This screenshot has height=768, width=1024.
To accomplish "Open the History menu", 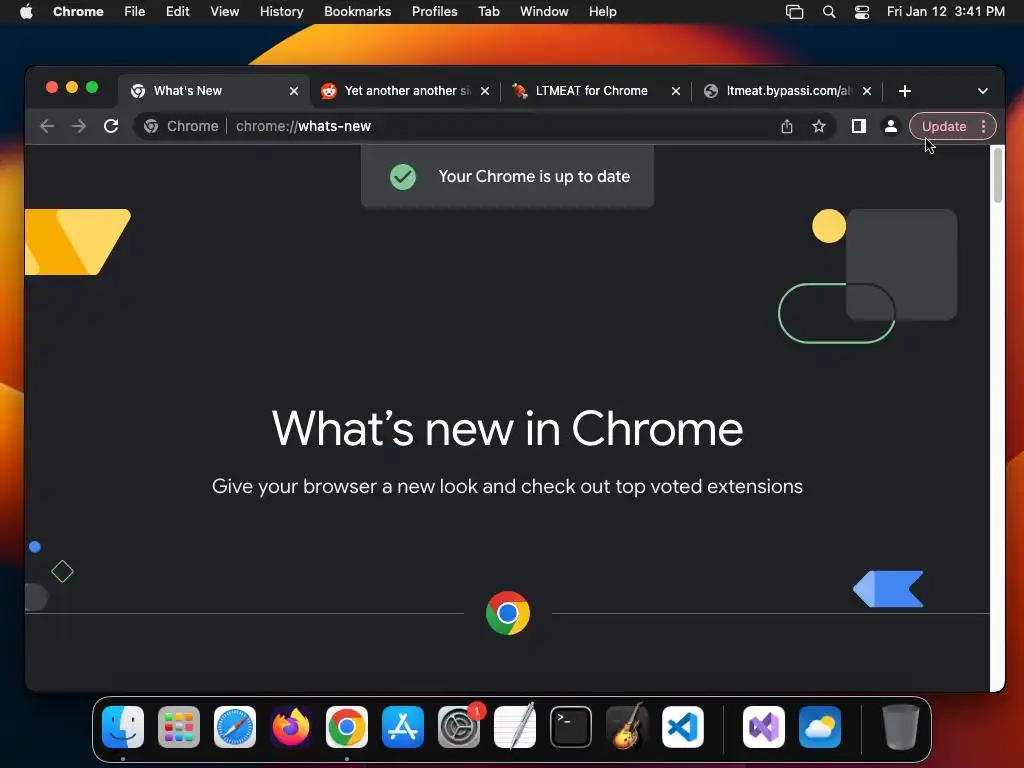I will [x=281, y=11].
